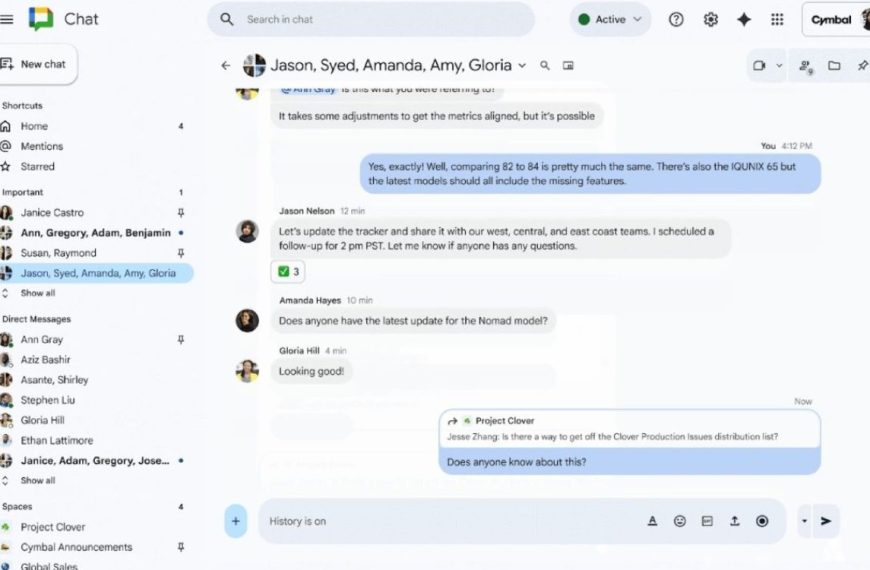Open the Active status dropdown
870x570 pixels.
click(610, 19)
